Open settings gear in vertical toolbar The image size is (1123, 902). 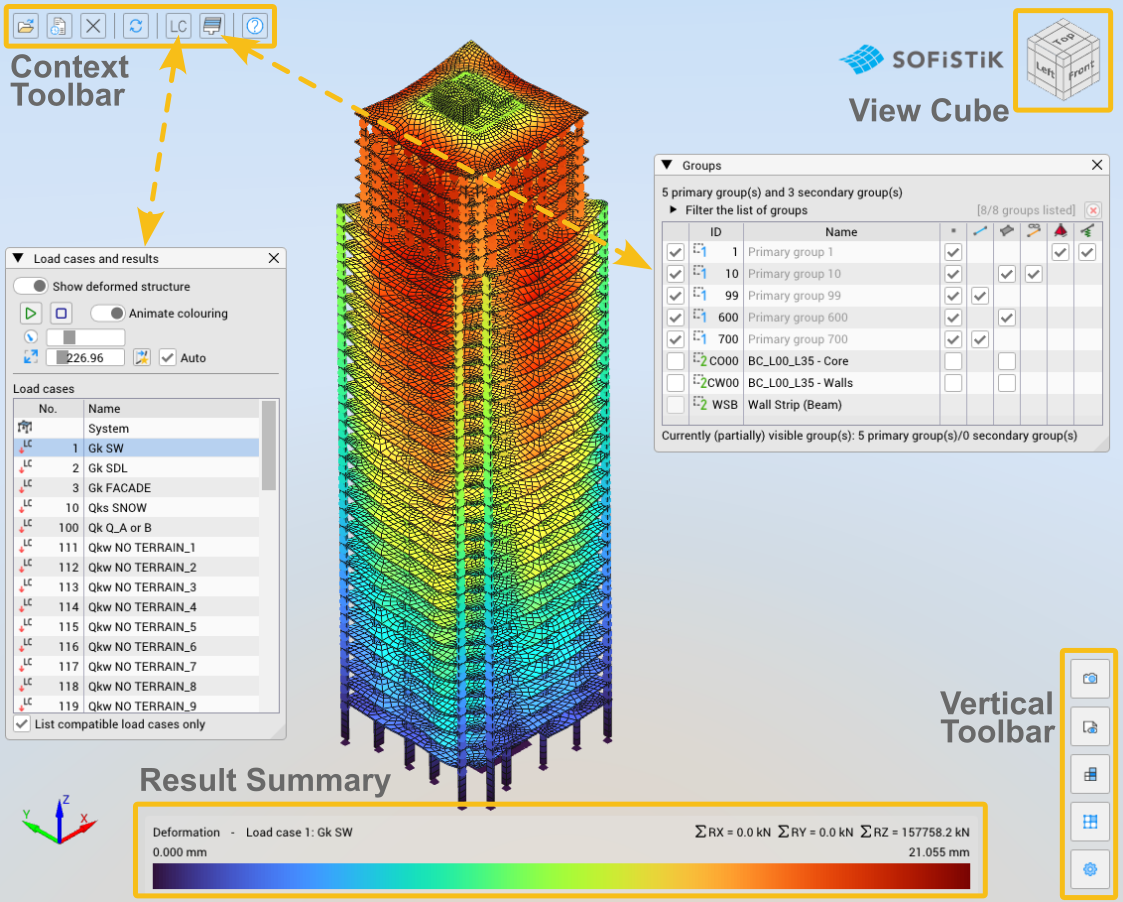[x=1089, y=869]
